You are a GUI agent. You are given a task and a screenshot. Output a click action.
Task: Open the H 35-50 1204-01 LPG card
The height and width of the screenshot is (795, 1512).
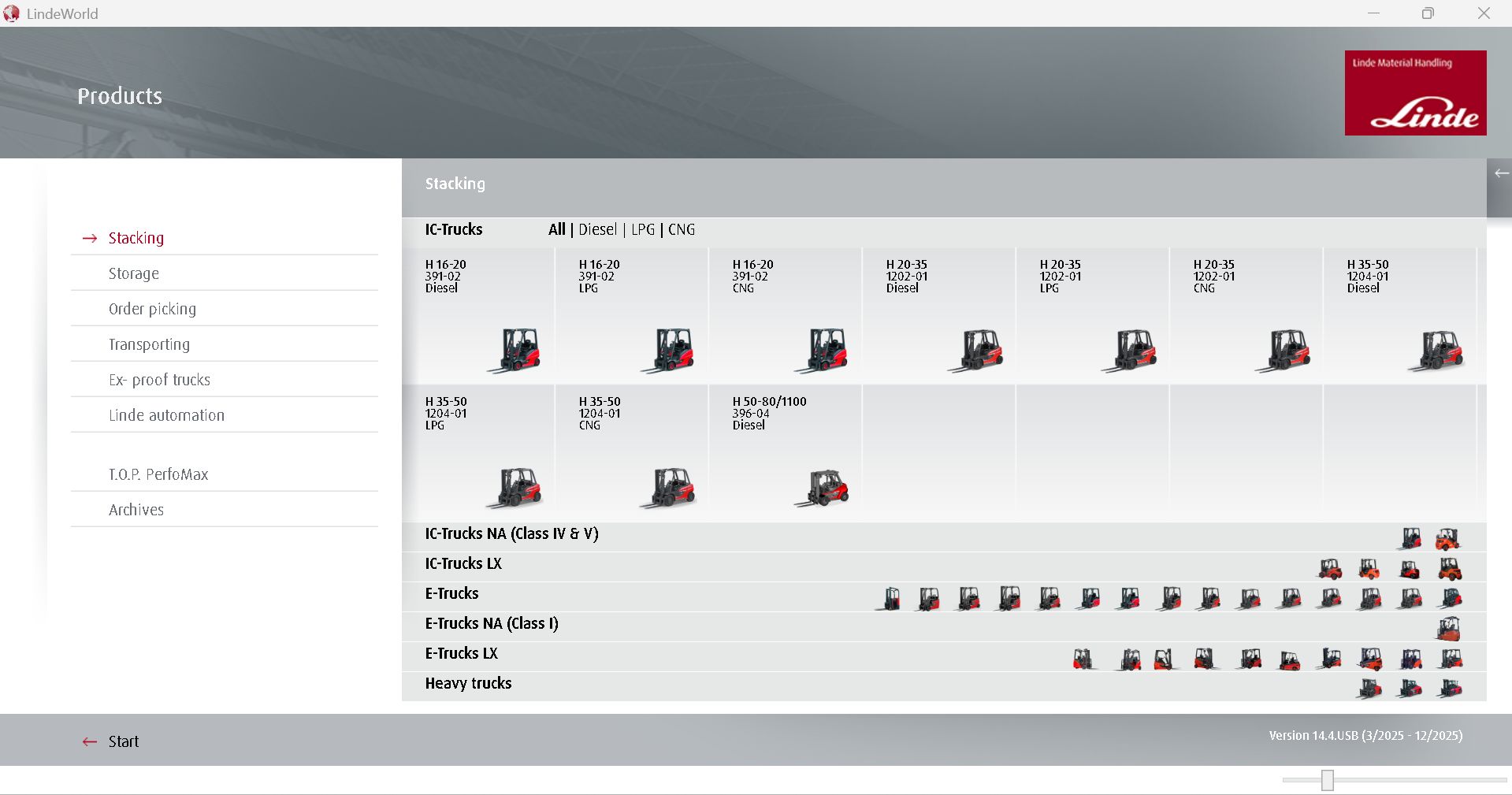coord(478,453)
